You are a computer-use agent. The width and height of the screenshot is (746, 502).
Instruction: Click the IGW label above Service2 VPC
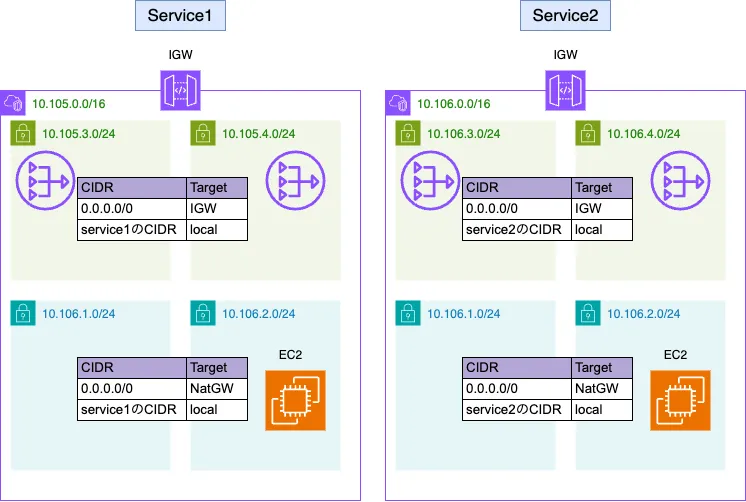click(x=565, y=55)
